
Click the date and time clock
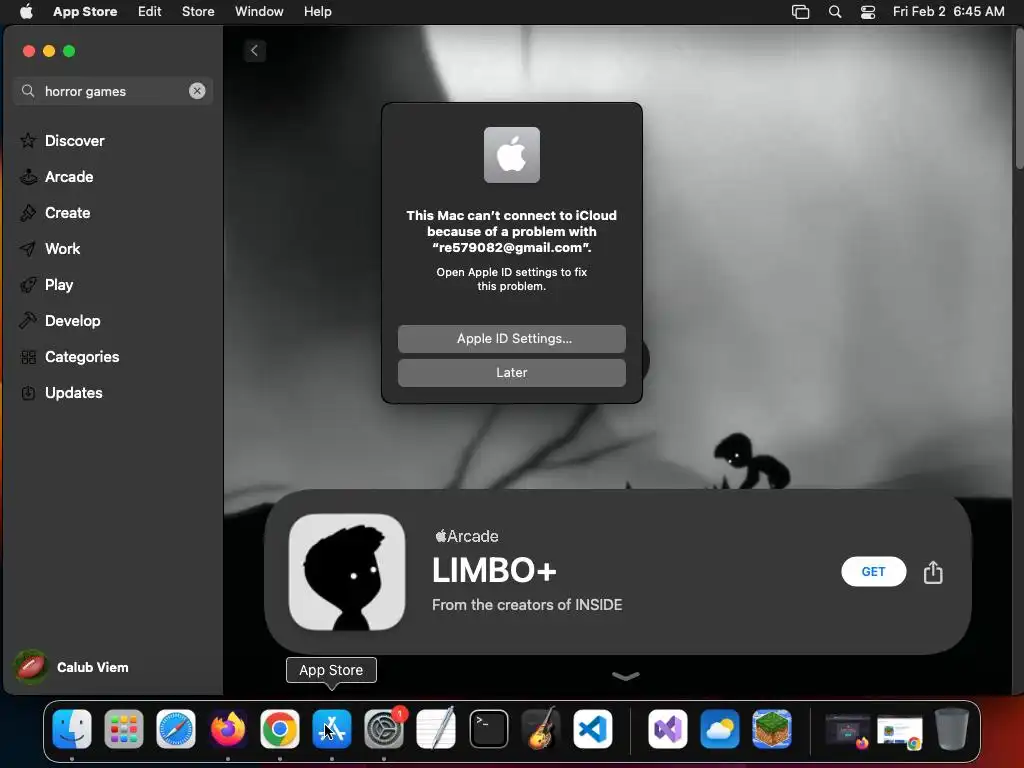click(x=948, y=11)
